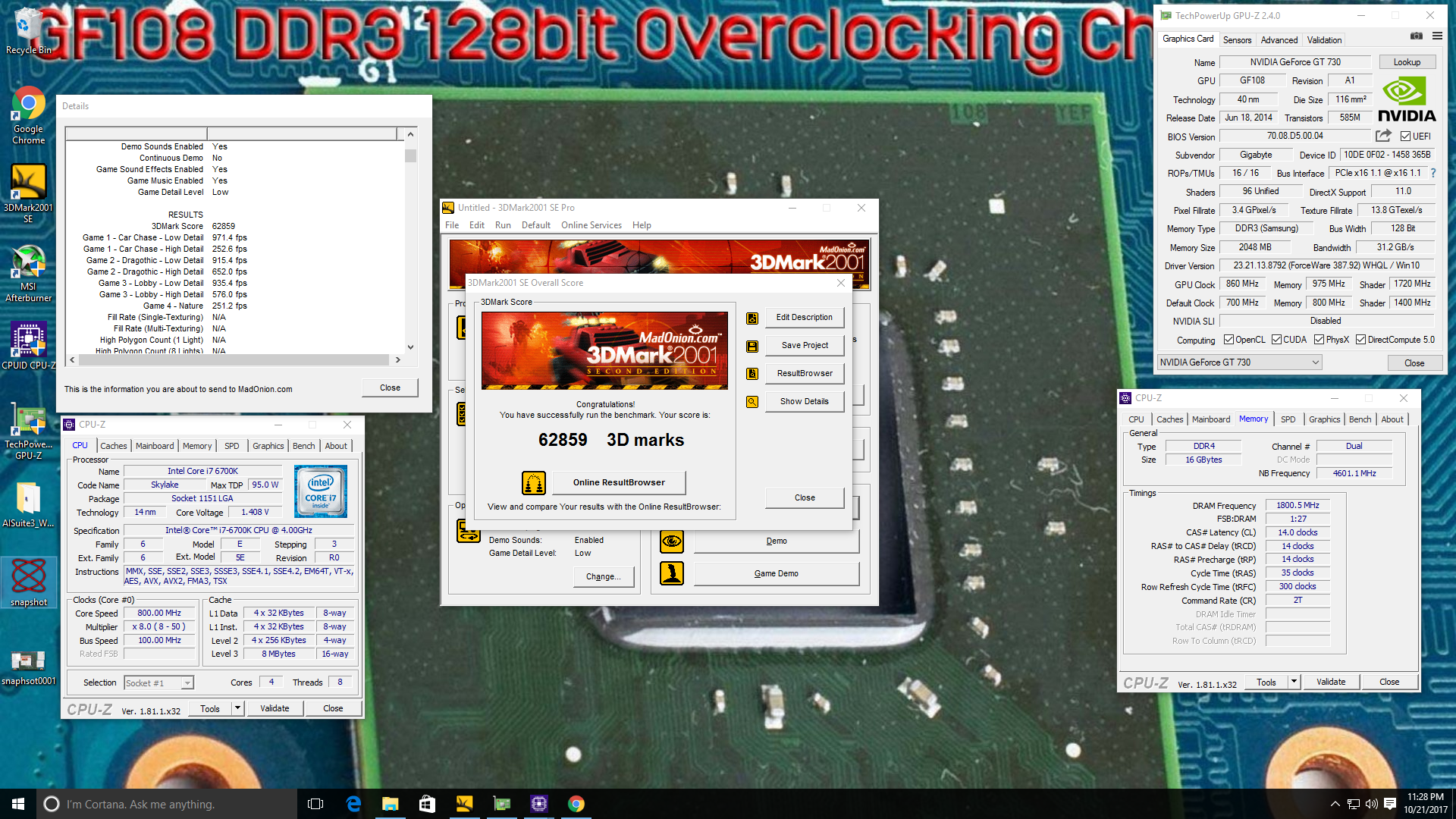Click the Cortana search box

click(167, 804)
